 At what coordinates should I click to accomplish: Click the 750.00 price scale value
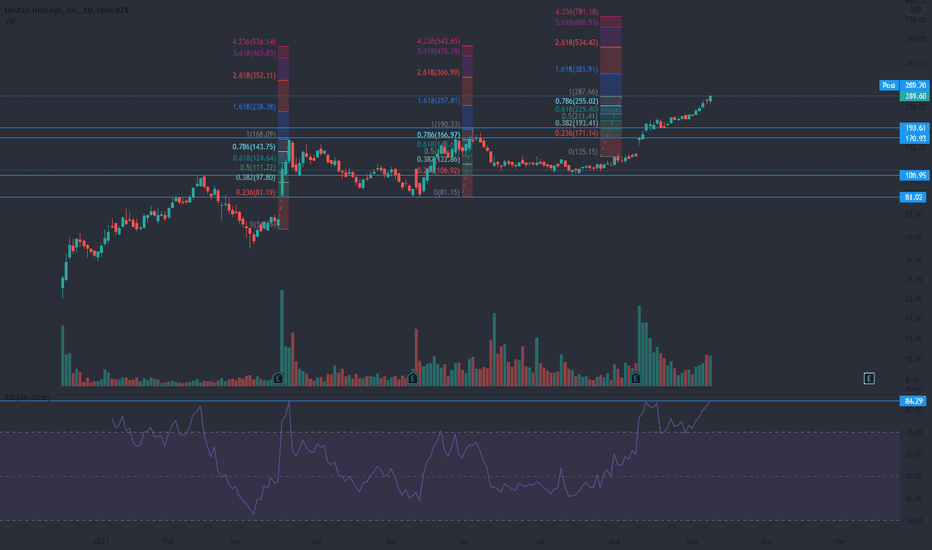[x=915, y=20]
